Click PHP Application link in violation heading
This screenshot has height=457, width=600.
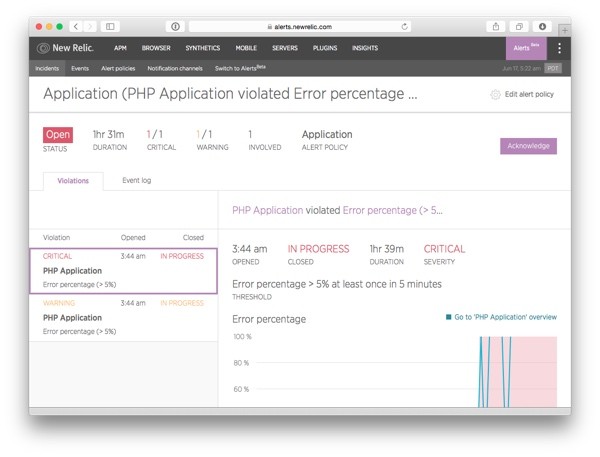pos(267,210)
